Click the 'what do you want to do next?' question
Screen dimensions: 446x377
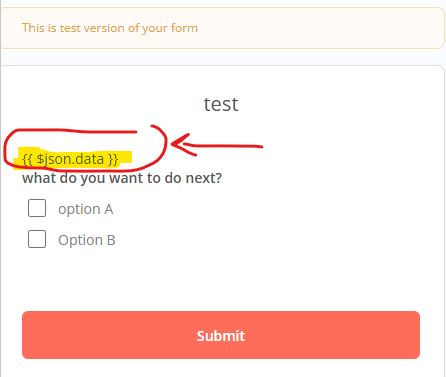pos(122,178)
